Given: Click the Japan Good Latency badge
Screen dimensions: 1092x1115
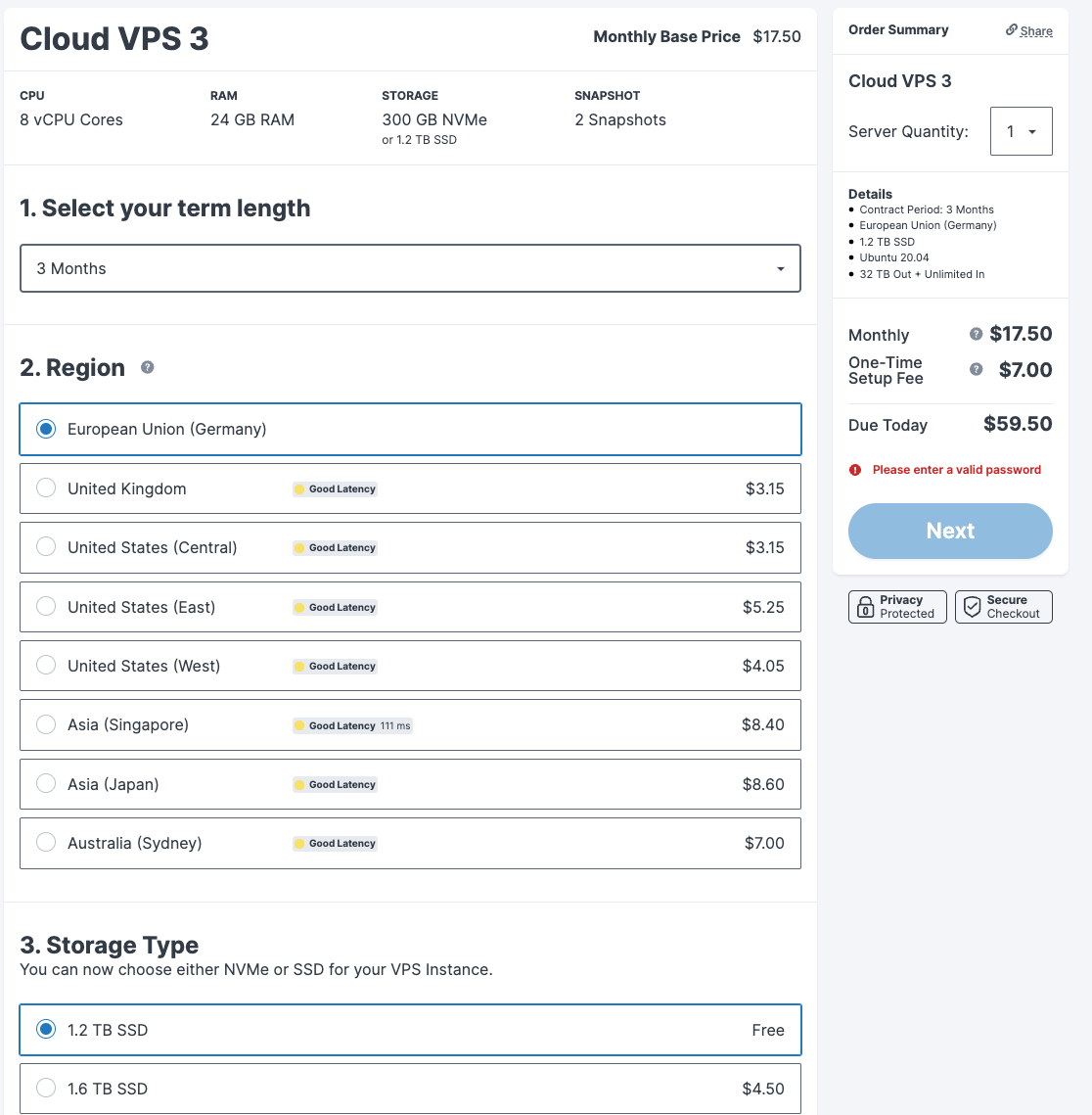Looking at the screenshot, I should [x=335, y=785].
